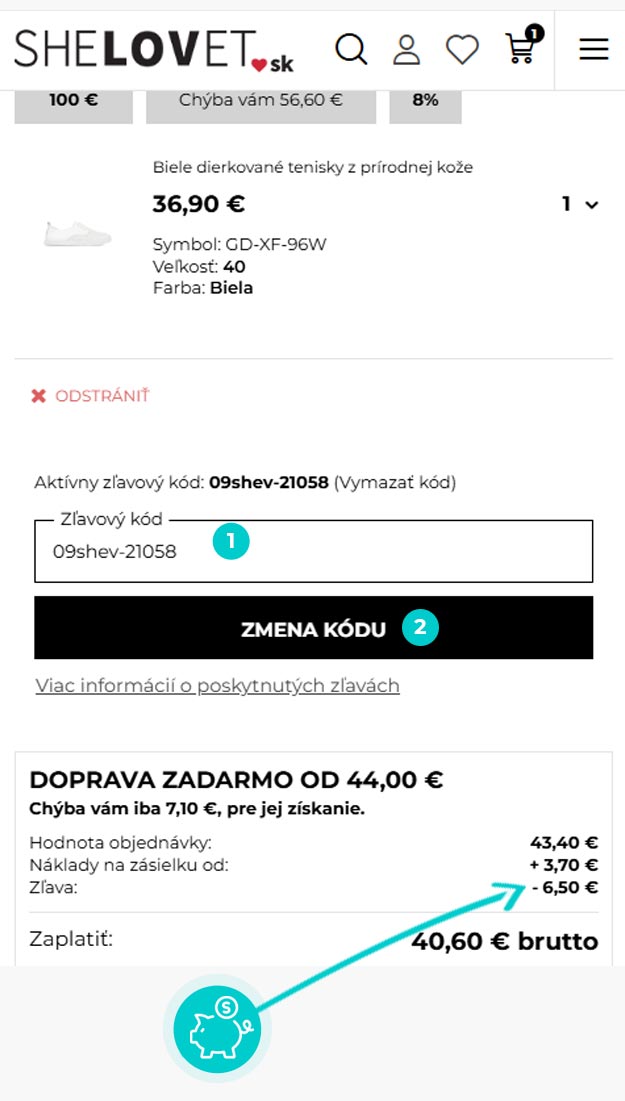Click the ODSTRÁNIŤ remove link
625x1101 pixels.
pyautogui.click(x=102, y=396)
